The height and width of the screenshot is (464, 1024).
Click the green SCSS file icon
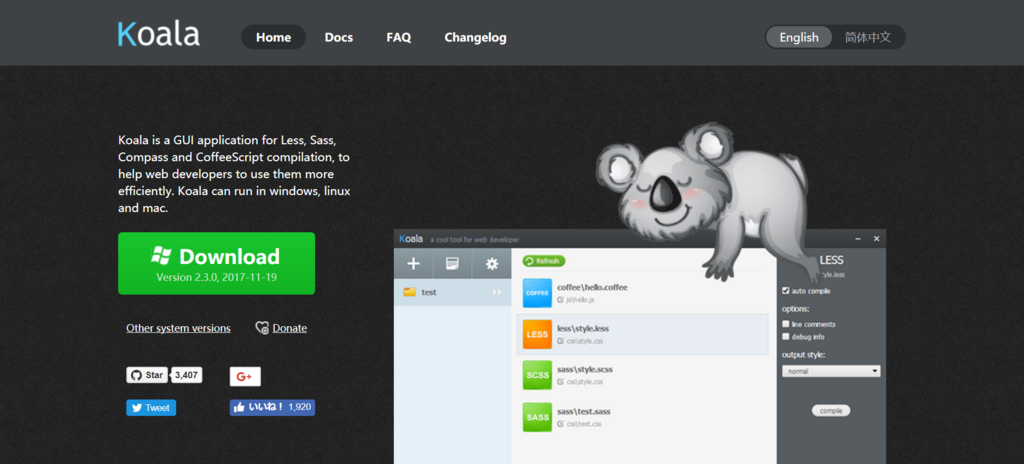537,375
